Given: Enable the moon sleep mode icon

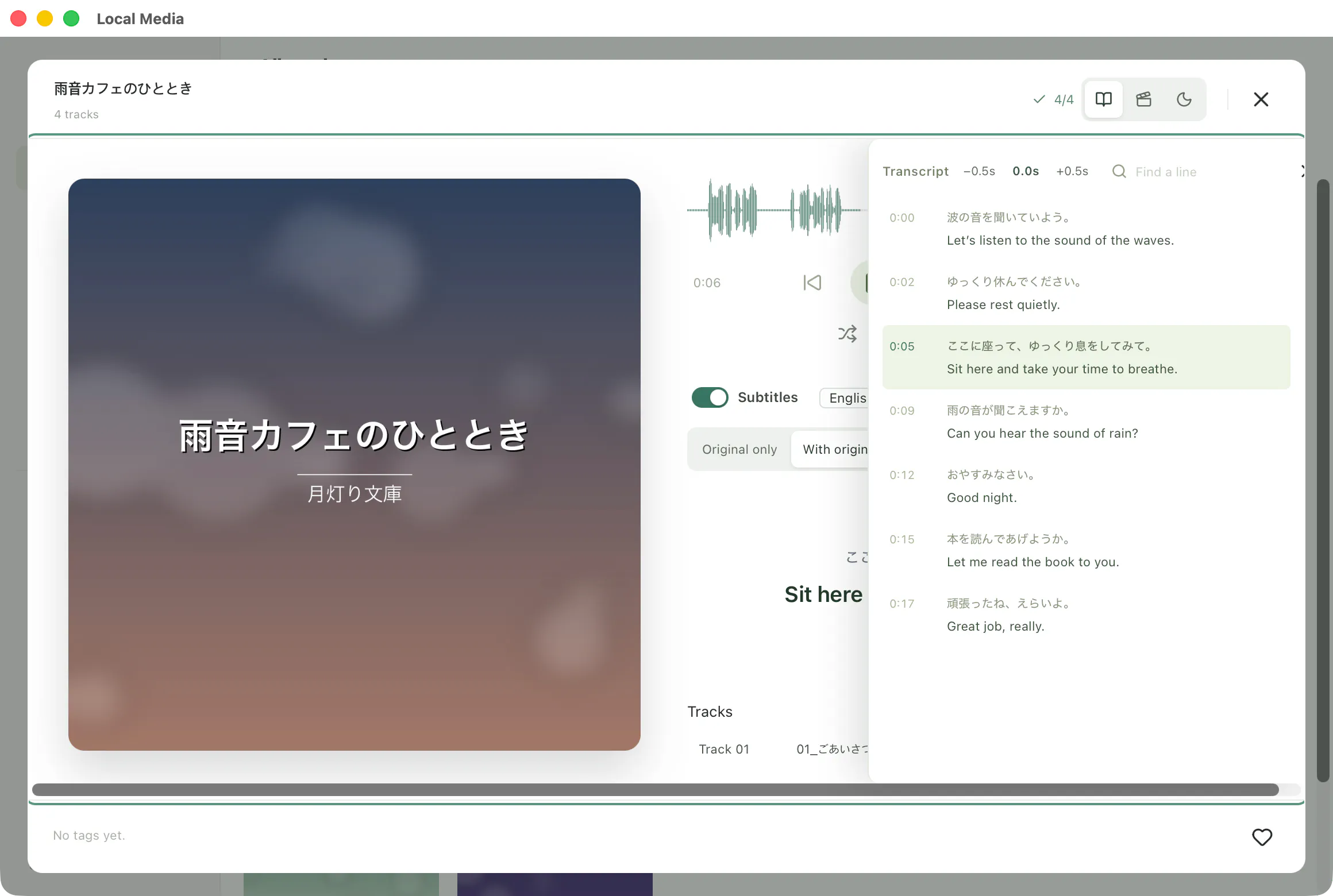Looking at the screenshot, I should (1184, 99).
